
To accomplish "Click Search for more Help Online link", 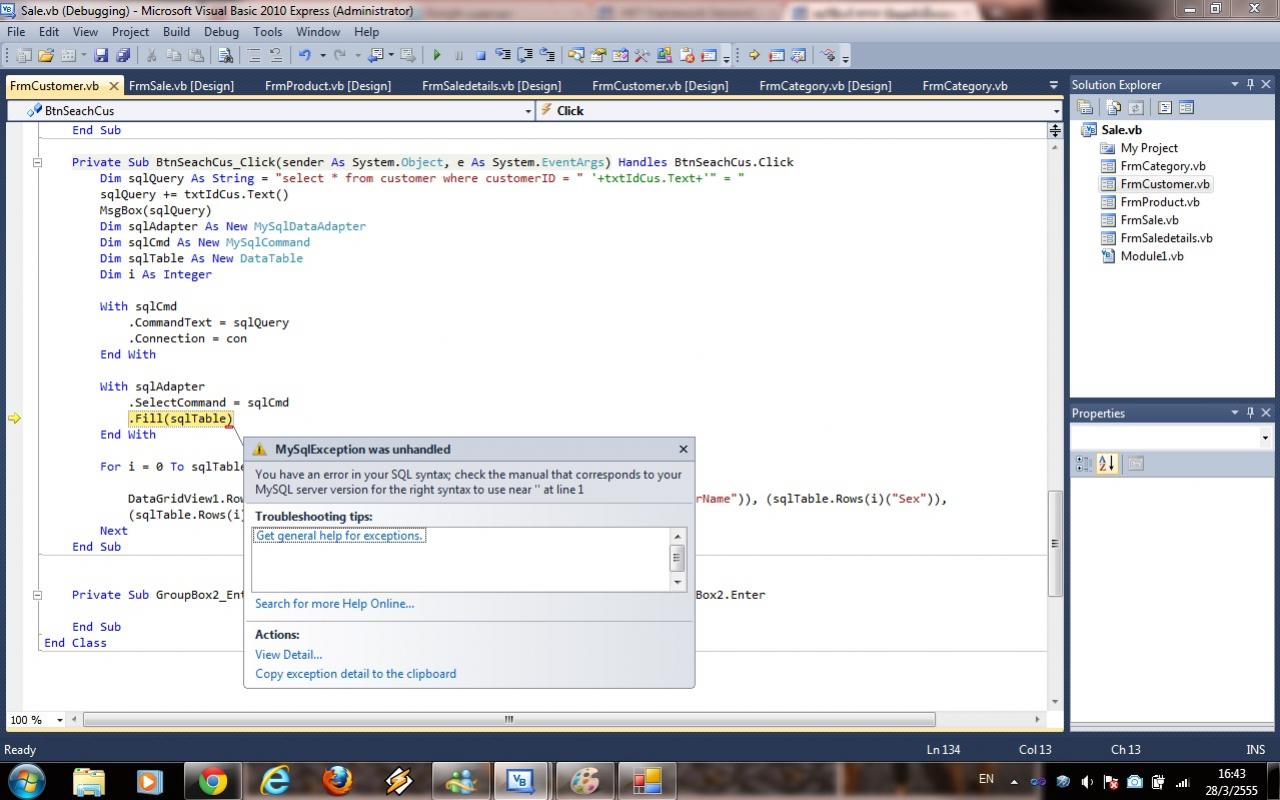I will tap(334, 603).
